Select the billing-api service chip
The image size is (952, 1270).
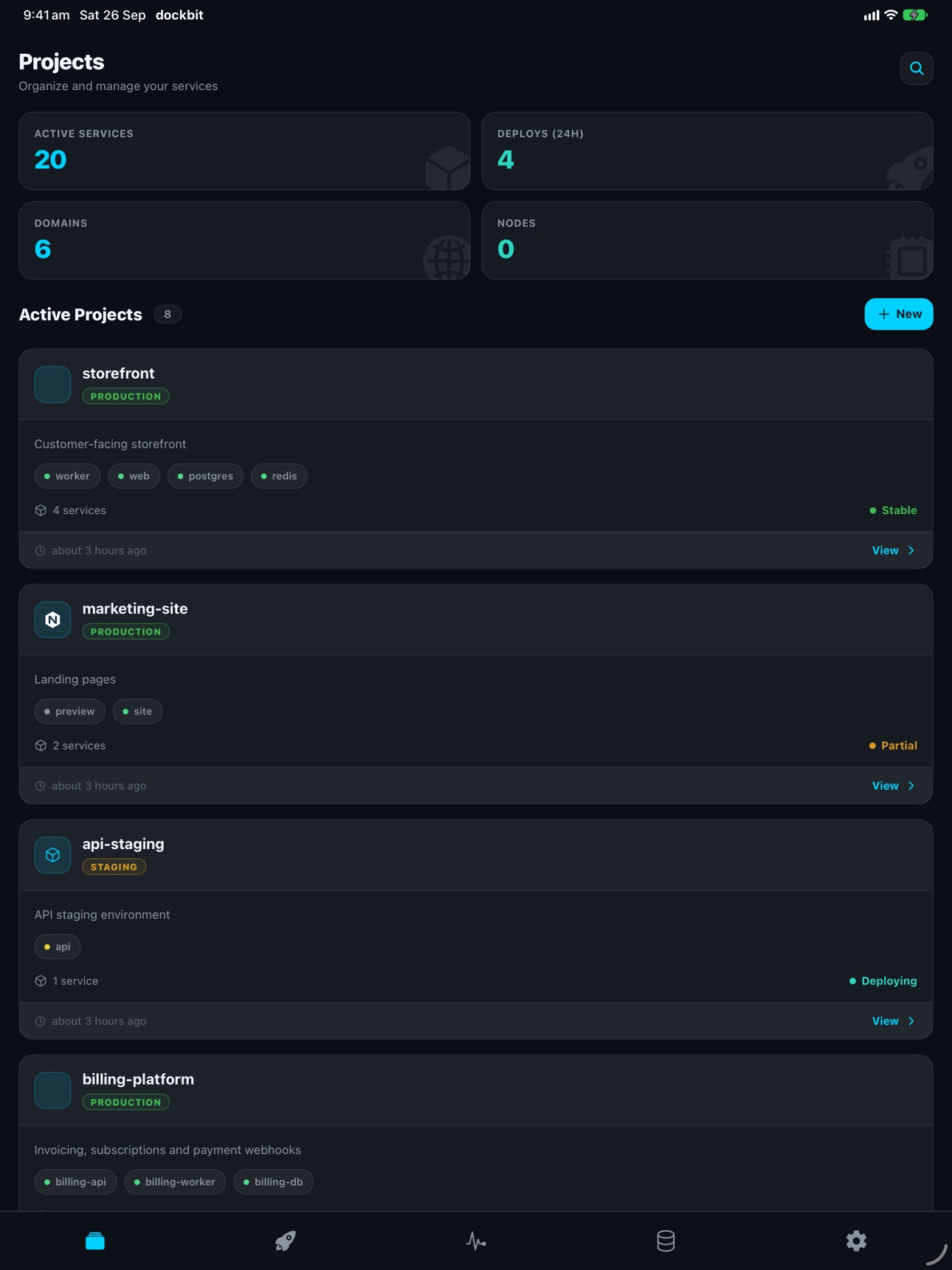point(75,1182)
